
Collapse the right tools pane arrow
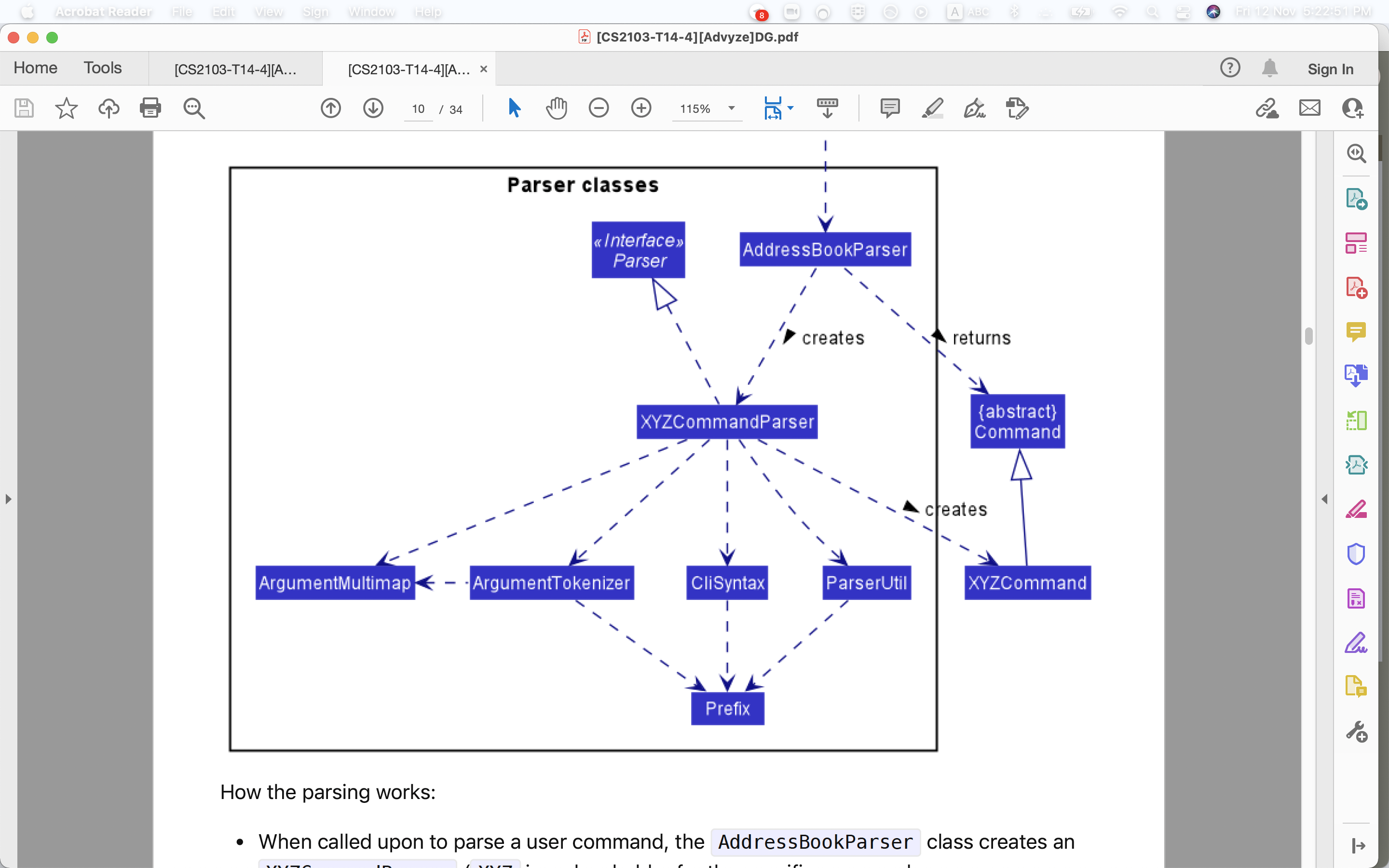coord(1324,499)
